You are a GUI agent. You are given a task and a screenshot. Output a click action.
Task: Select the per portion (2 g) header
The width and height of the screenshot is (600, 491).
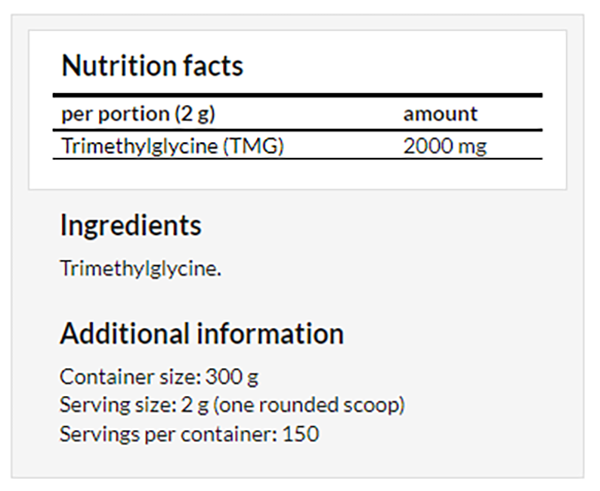tap(138, 114)
